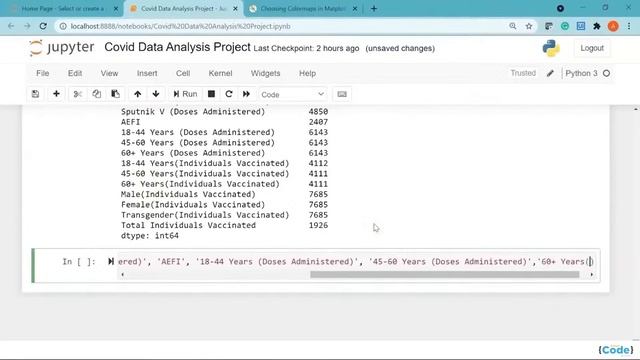The image size is (640, 360).
Task: Open the browser extensions puzzle icon
Action: click(x=597, y=26)
